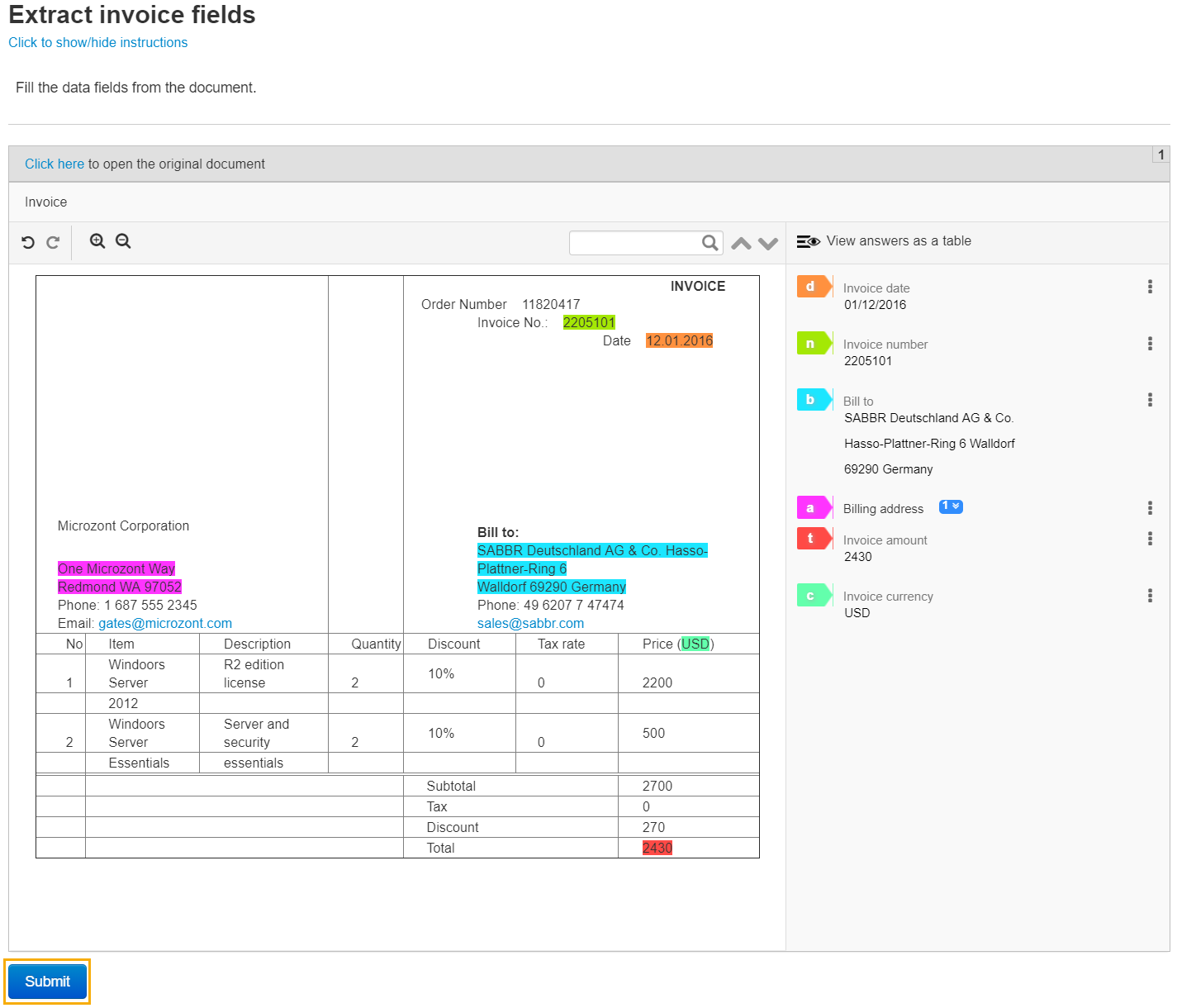Open the Invoice amount options menu
Screen dimensions: 1177x1008
1150,539
